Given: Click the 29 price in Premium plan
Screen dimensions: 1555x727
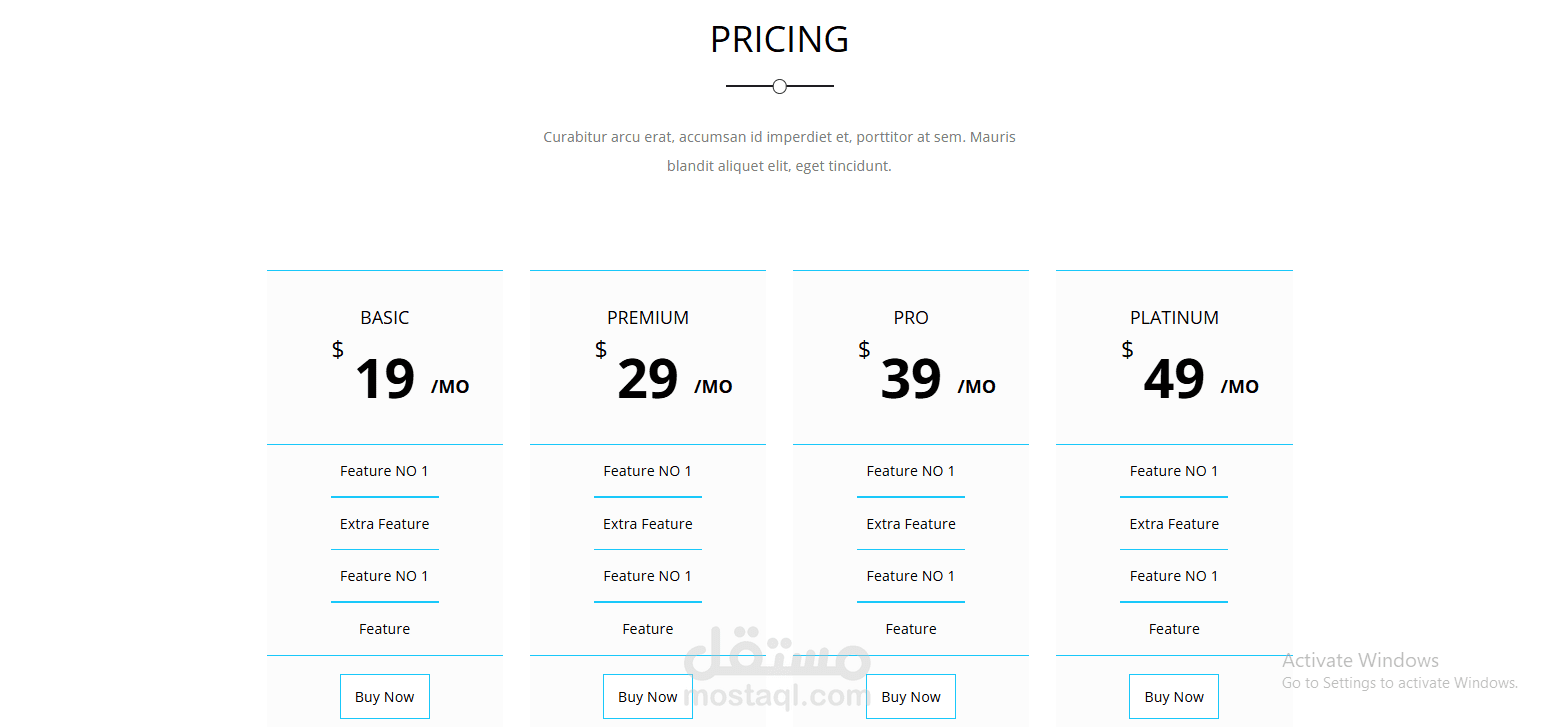Looking at the screenshot, I should (648, 380).
